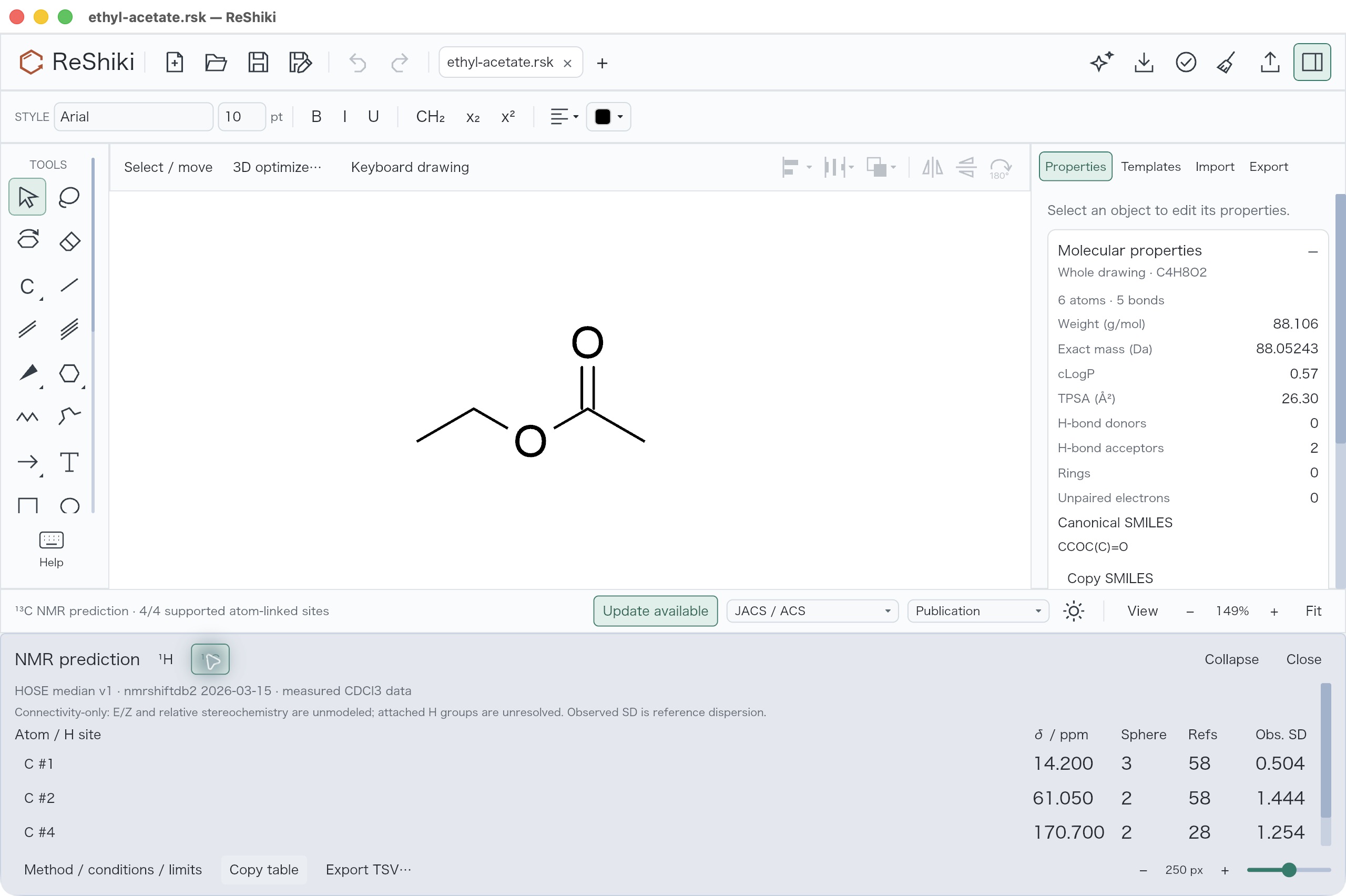
Task: Collapse the Molecular properties section
Action: tap(1313, 251)
